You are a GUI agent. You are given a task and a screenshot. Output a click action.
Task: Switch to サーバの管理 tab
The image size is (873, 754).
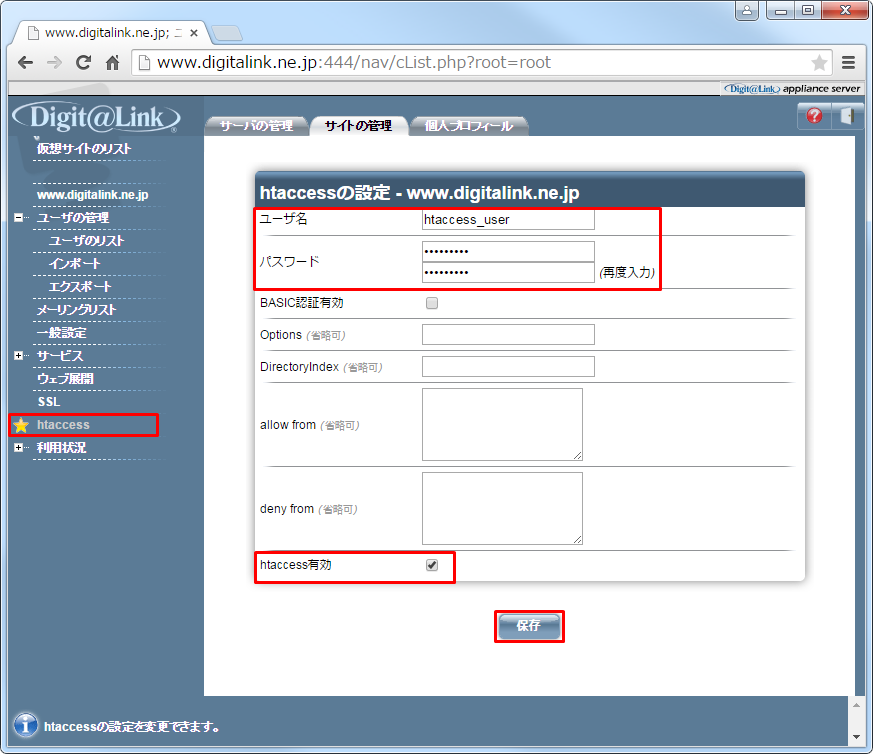click(256, 126)
